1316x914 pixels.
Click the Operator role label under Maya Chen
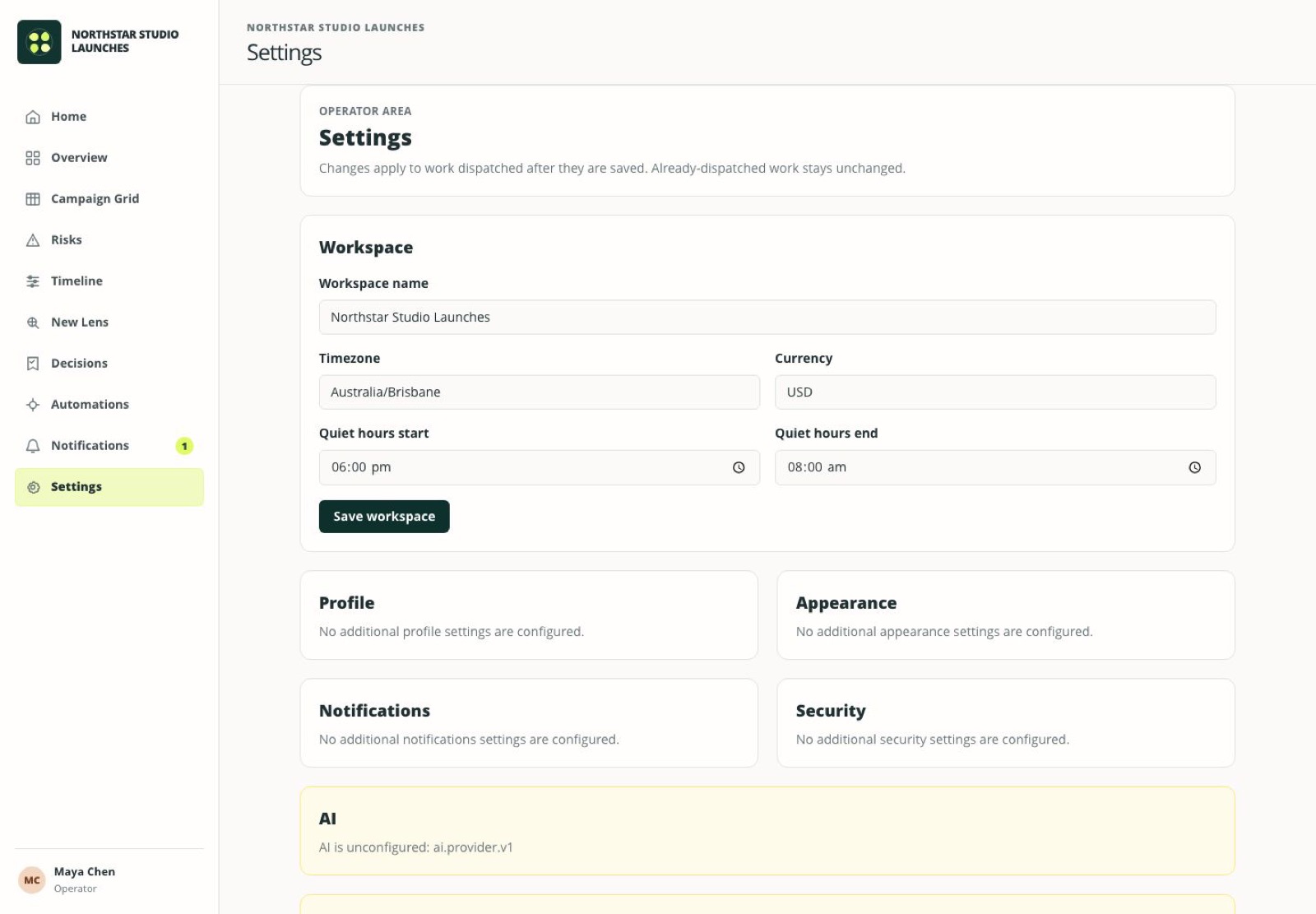pos(75,888)
